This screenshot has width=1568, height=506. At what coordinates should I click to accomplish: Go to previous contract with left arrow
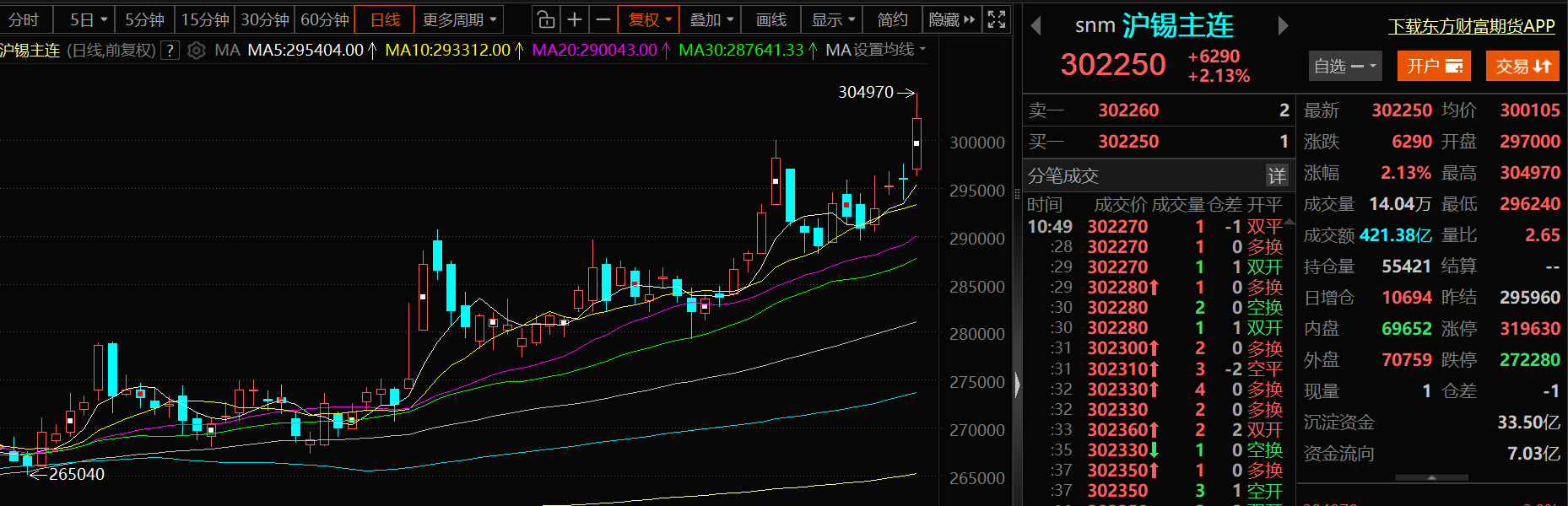pos(1036,27)
